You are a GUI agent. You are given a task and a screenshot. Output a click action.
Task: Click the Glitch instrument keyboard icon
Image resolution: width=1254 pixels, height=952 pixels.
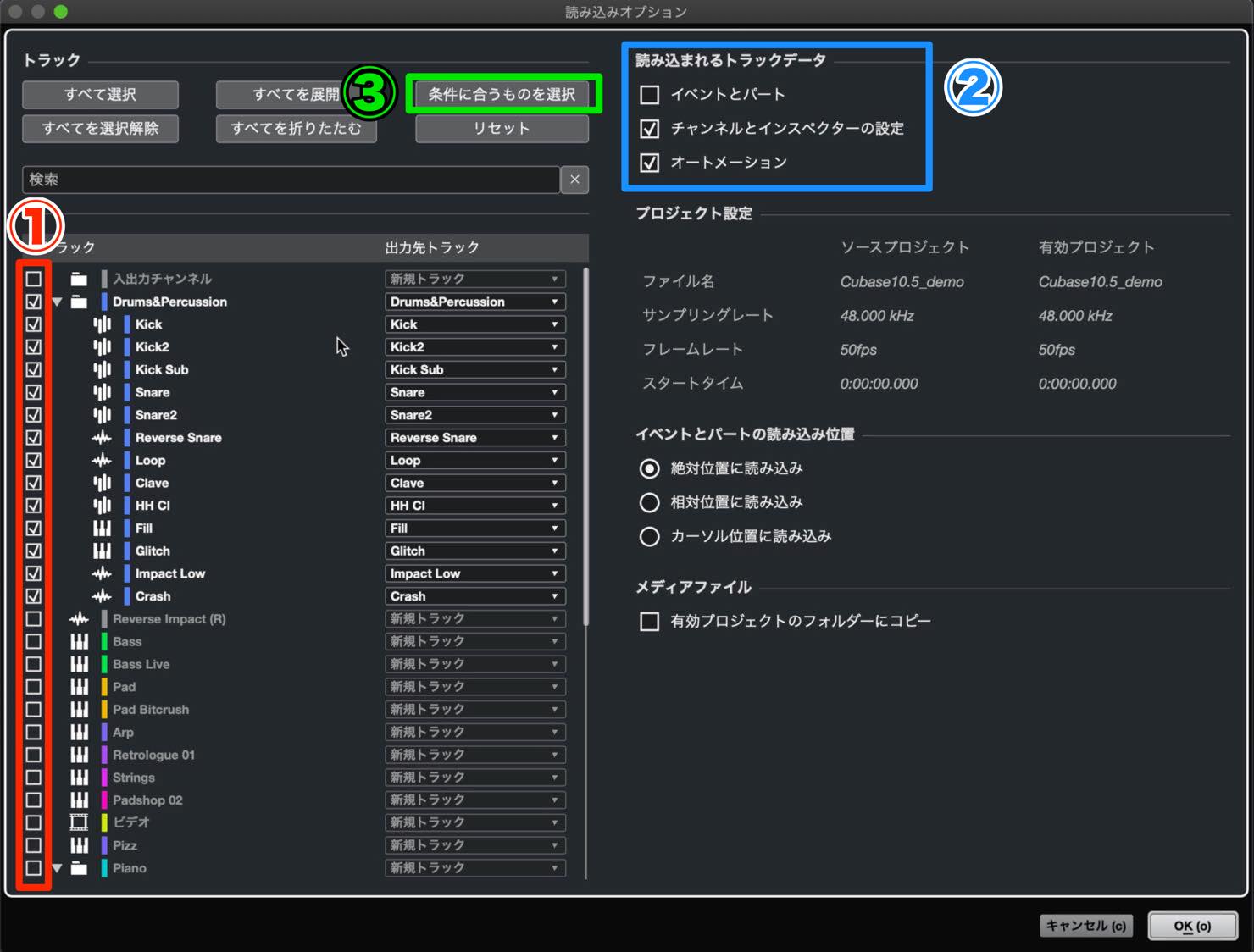click(x=102, y=551)
